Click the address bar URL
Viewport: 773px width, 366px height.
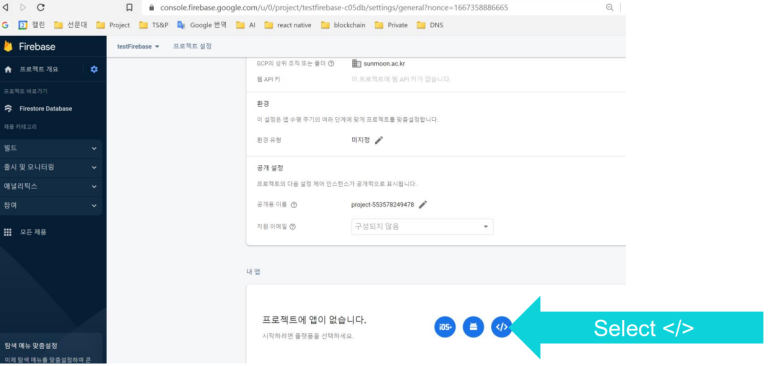[x=334, y=7]
